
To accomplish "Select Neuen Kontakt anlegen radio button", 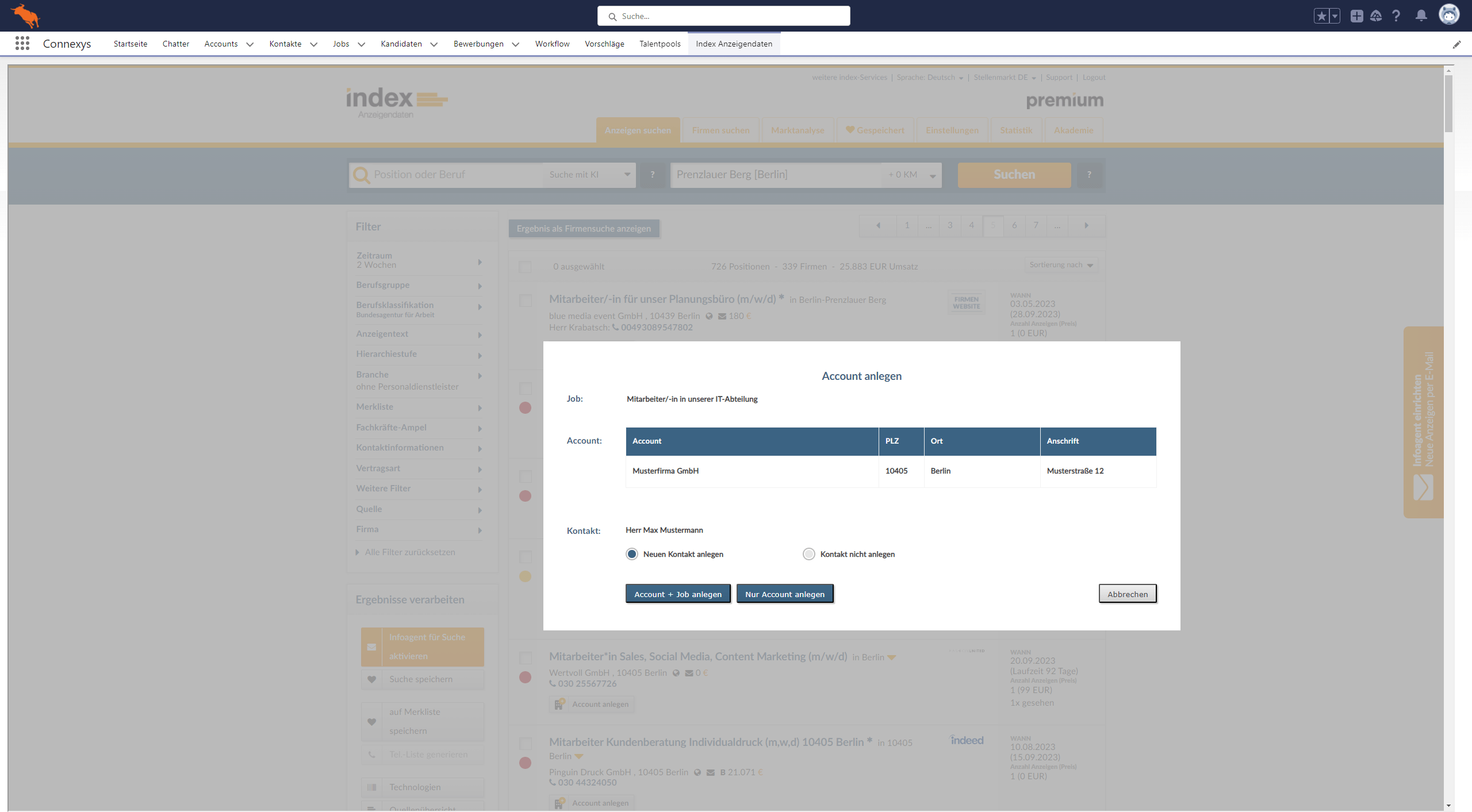I will point(632,554).
